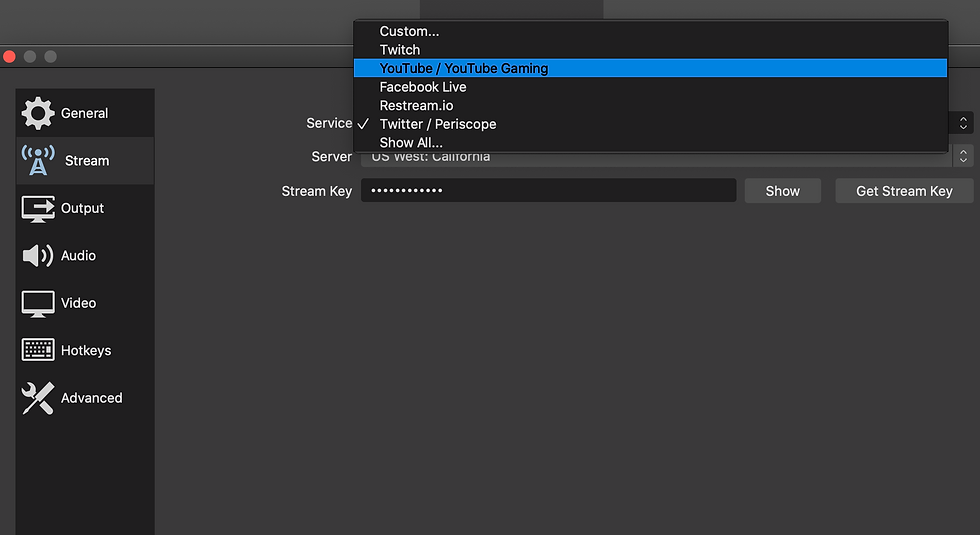
Task: Choose Restream.io service option
Action: tap(416, 105)
